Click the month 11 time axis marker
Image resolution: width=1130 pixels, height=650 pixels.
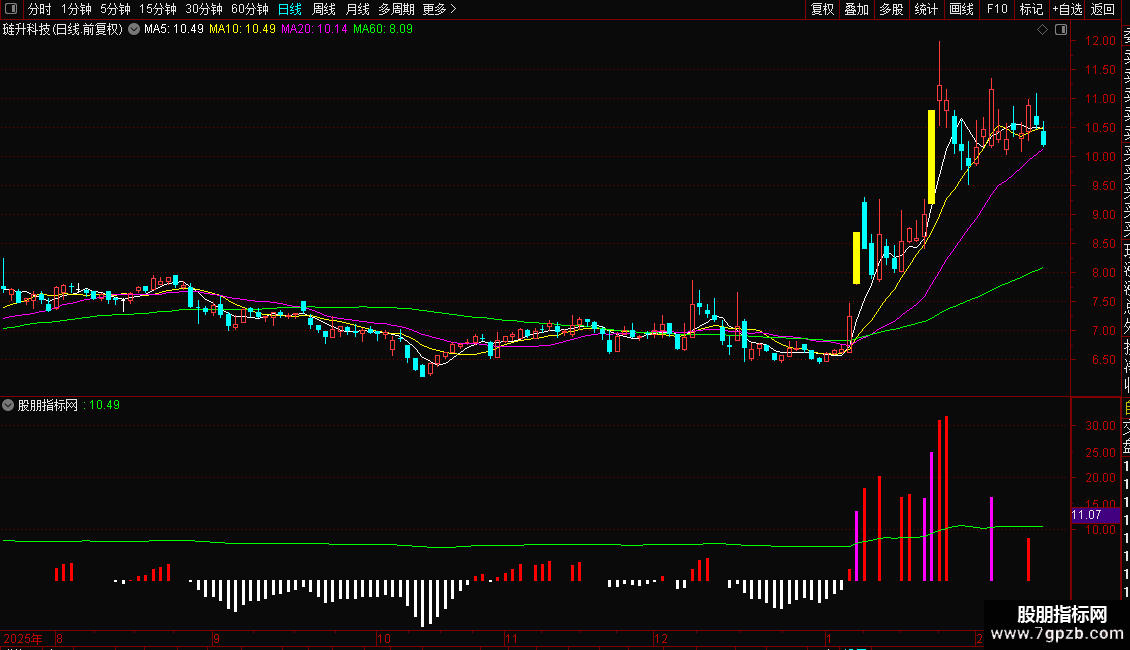pyautogui.click(x=511, y=638)
